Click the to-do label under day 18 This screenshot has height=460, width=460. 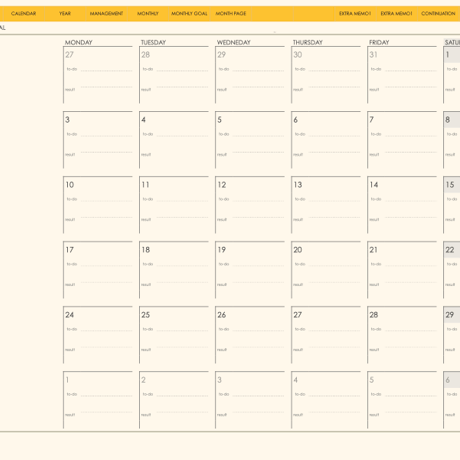tap(148, 264)
